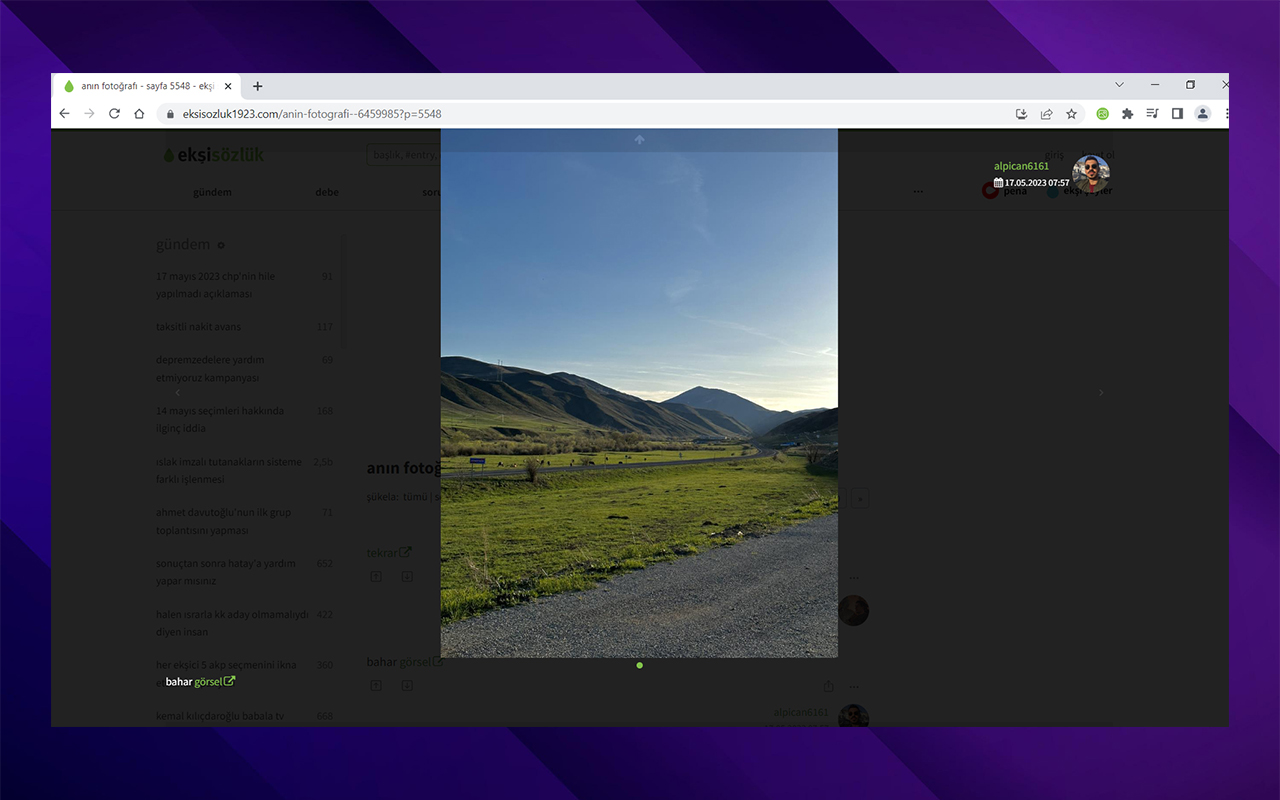Click the calendar icon beside 17.05.2023 07:57
This screenshot has height=800, width=1280.
[x=998, y=183]
